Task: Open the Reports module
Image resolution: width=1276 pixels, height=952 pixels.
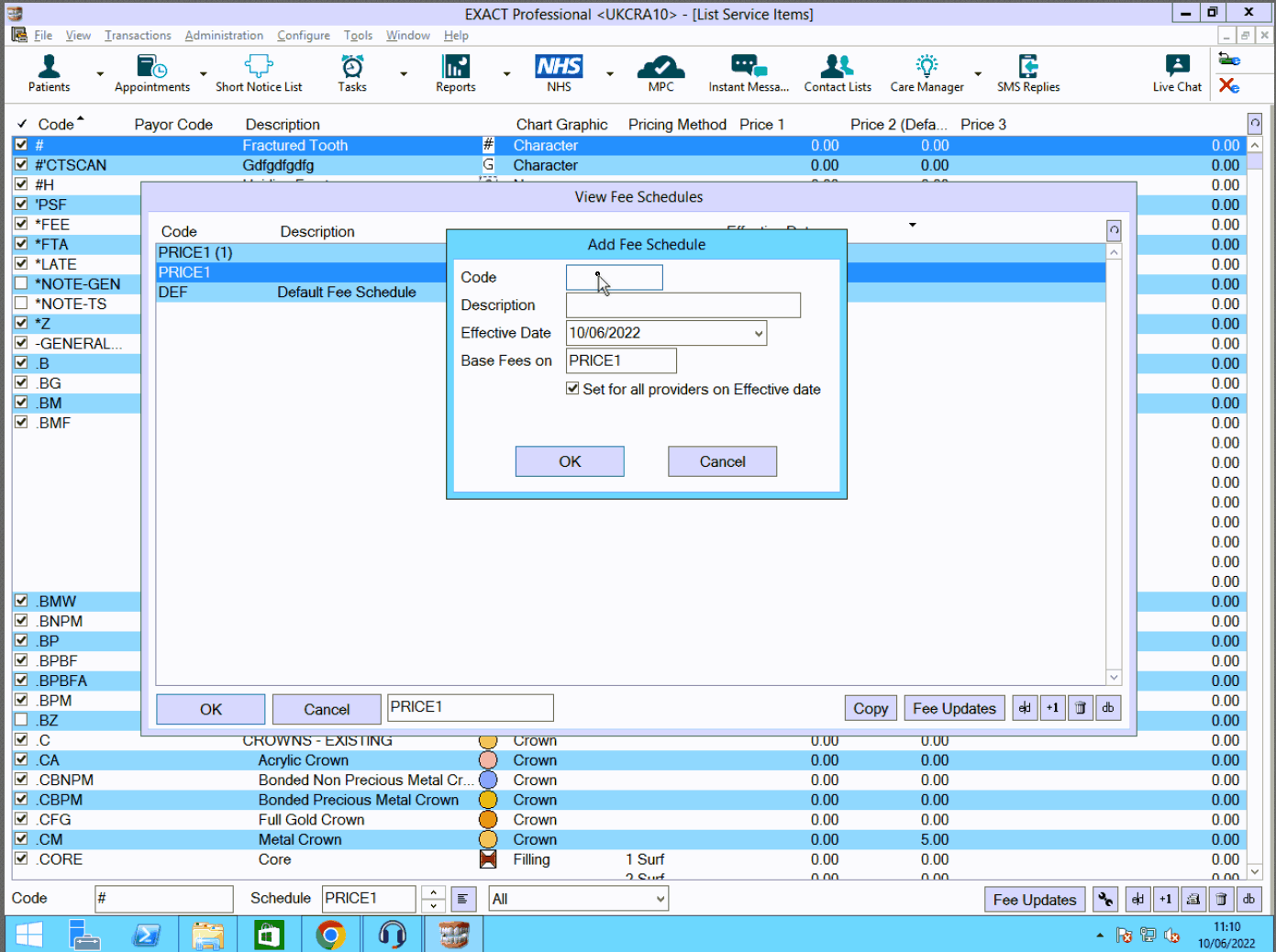Action: click(455, 73)
